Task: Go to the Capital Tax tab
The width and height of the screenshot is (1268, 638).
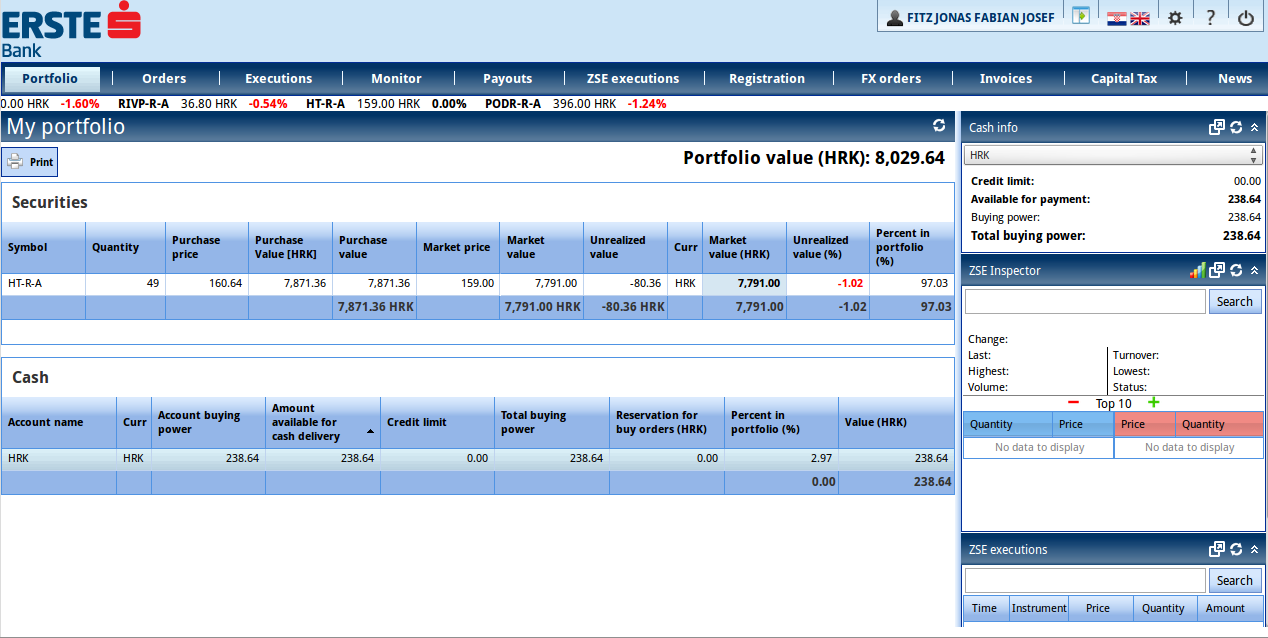Action: 1123,78
